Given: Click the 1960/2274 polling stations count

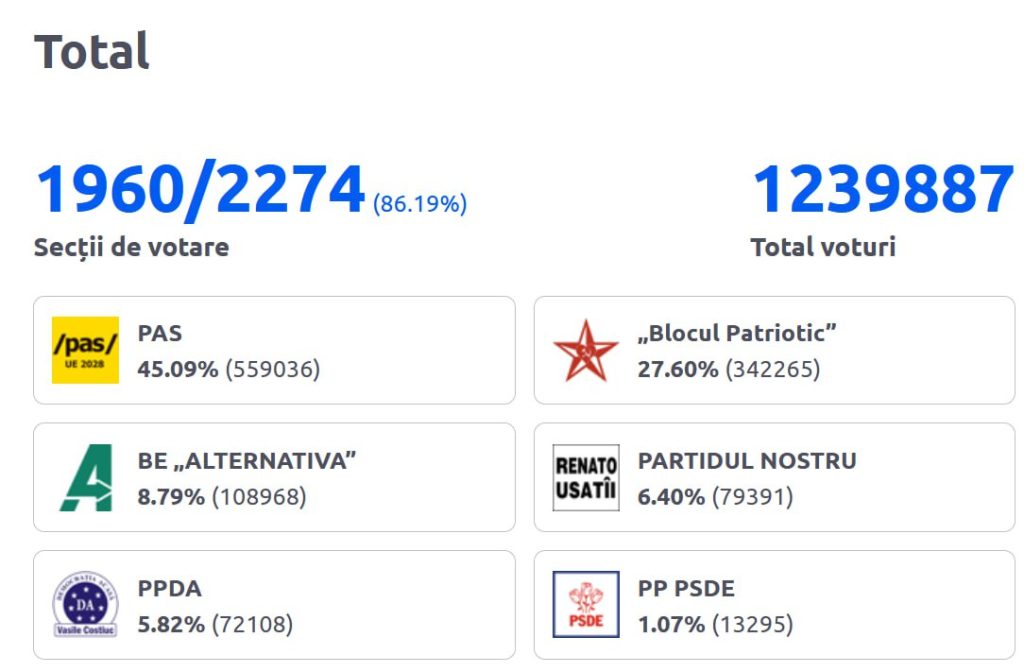Looking at the screenshot, I should (200, 191).
